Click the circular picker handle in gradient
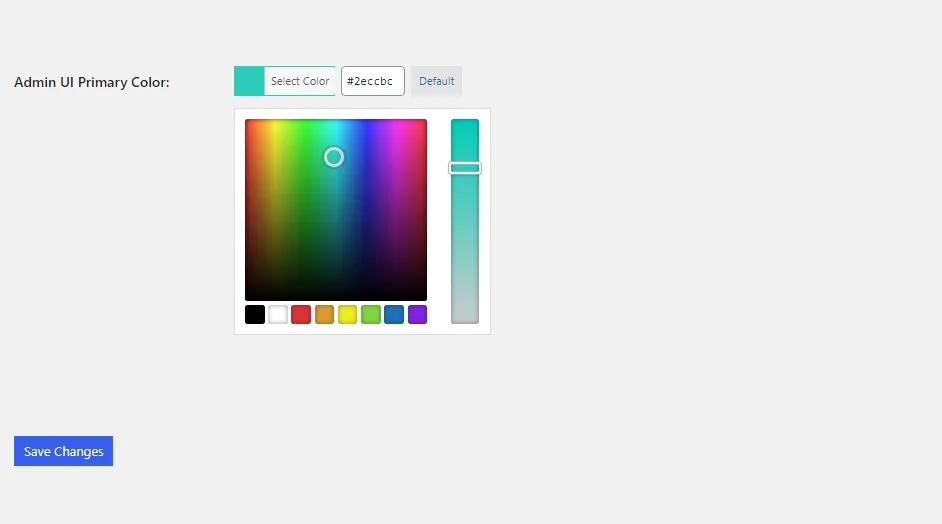 pyautogui.click(x=334, y=157)
